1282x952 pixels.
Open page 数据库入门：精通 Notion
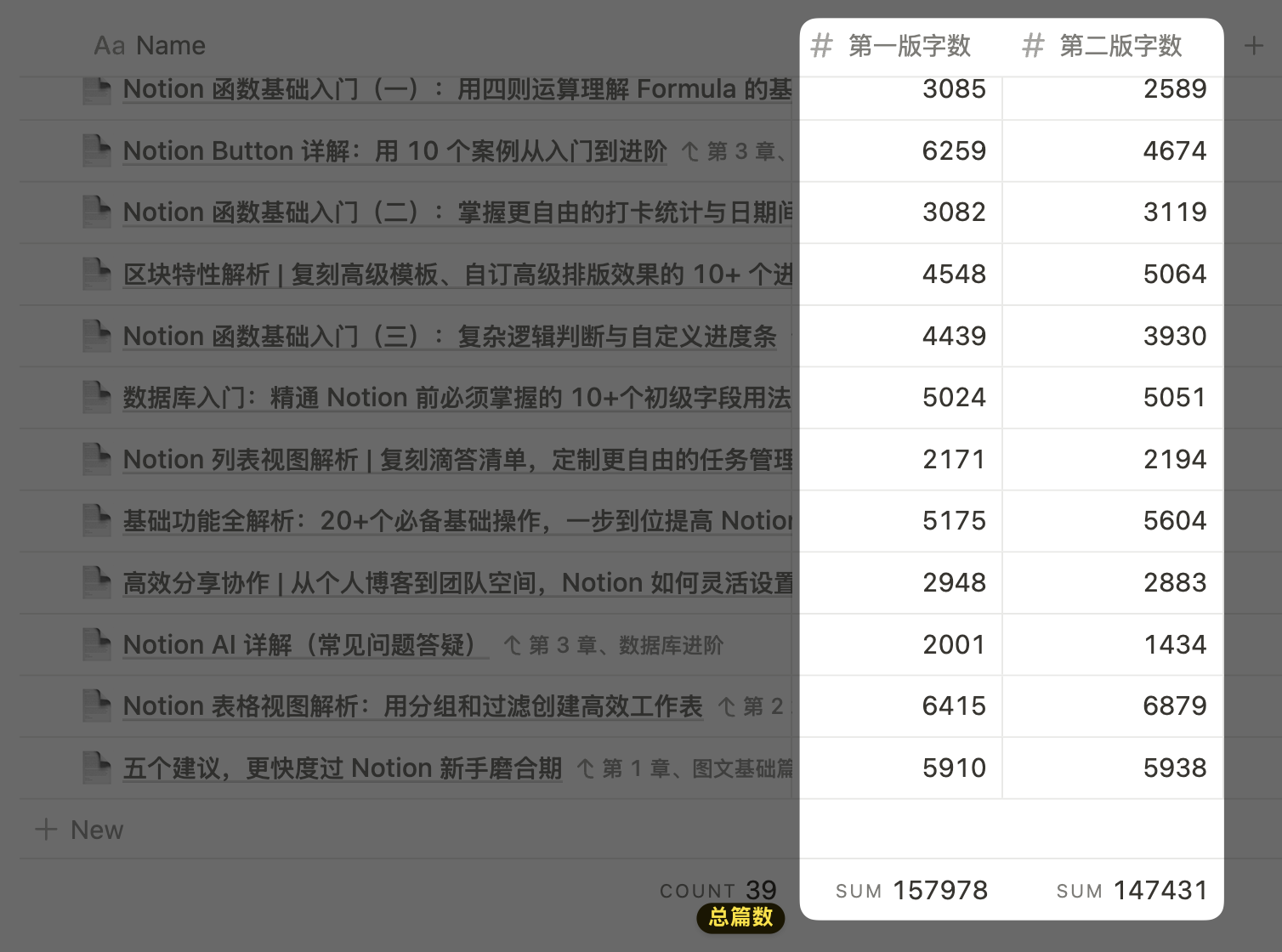pyautogui.click(x=457, y=398)
